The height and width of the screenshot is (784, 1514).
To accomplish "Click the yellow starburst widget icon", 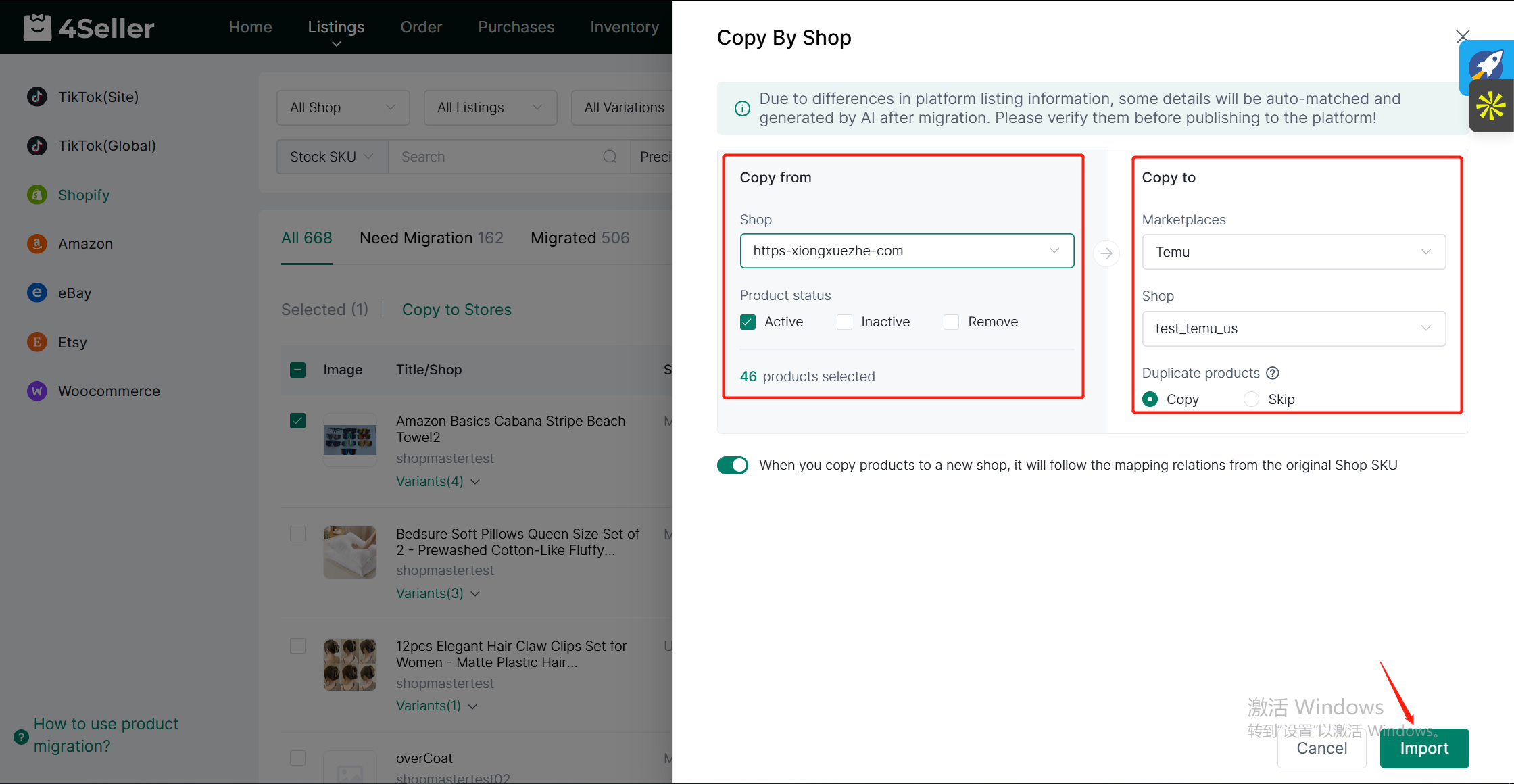I will [x=1491, y=106].
